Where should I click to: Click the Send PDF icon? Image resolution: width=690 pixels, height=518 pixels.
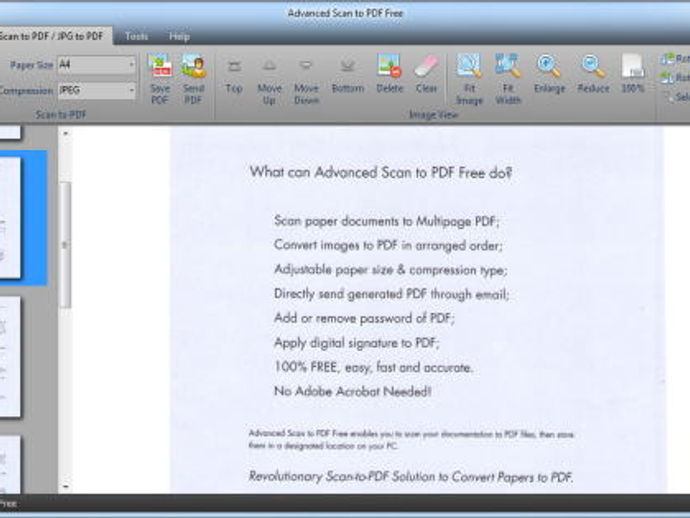pos(193,80)
